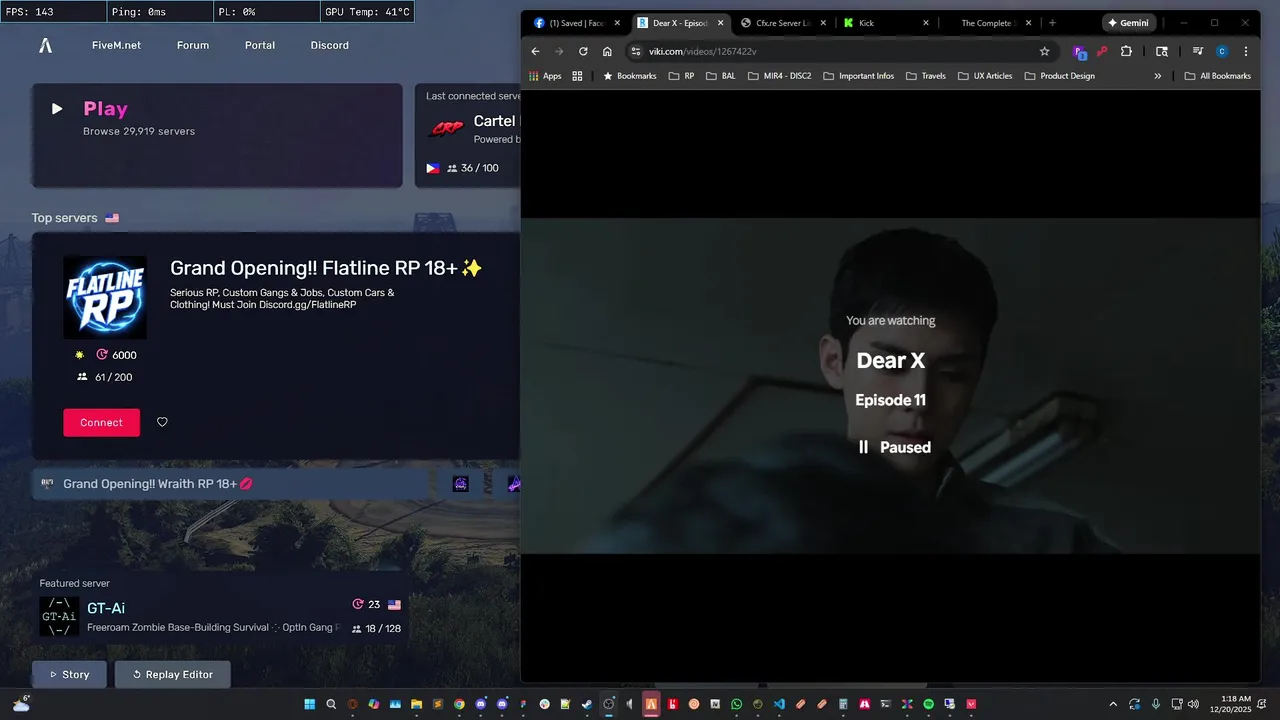Open Chrome three-dot menu

pyautogui.click(x=1246, y=51)
